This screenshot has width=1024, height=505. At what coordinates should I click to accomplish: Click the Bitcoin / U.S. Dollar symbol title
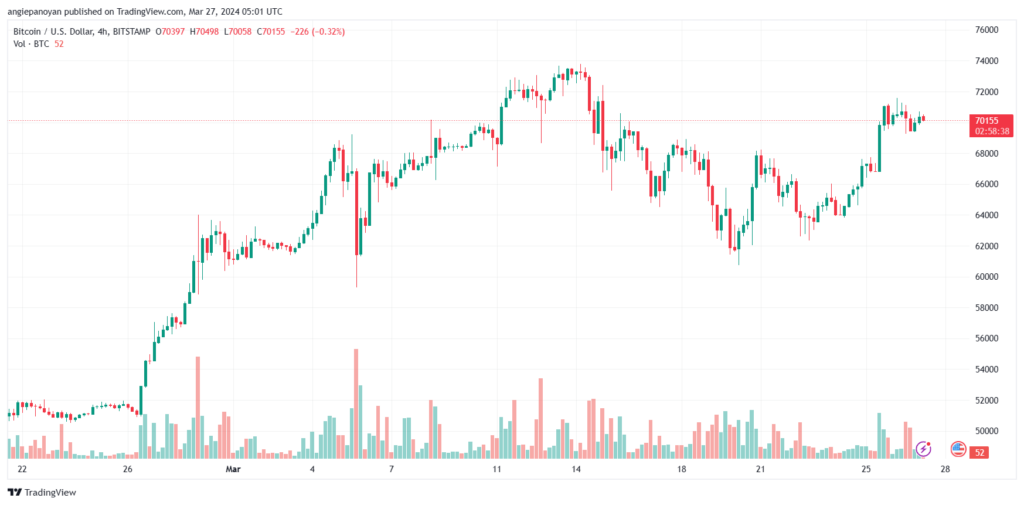click(50, 31)
